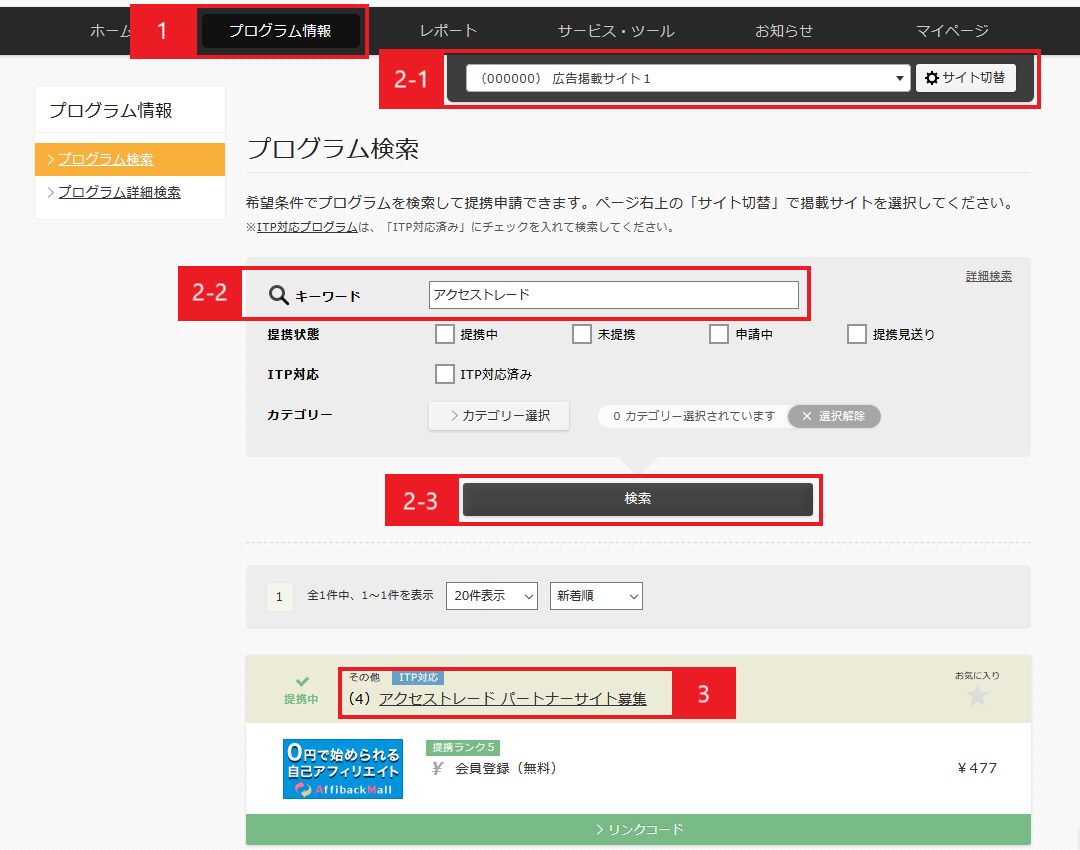Enable the ITP対応済み checkbox
The width and height of the screenshot is (1080, 850).
pyautogui.click(x=445, y=374)
